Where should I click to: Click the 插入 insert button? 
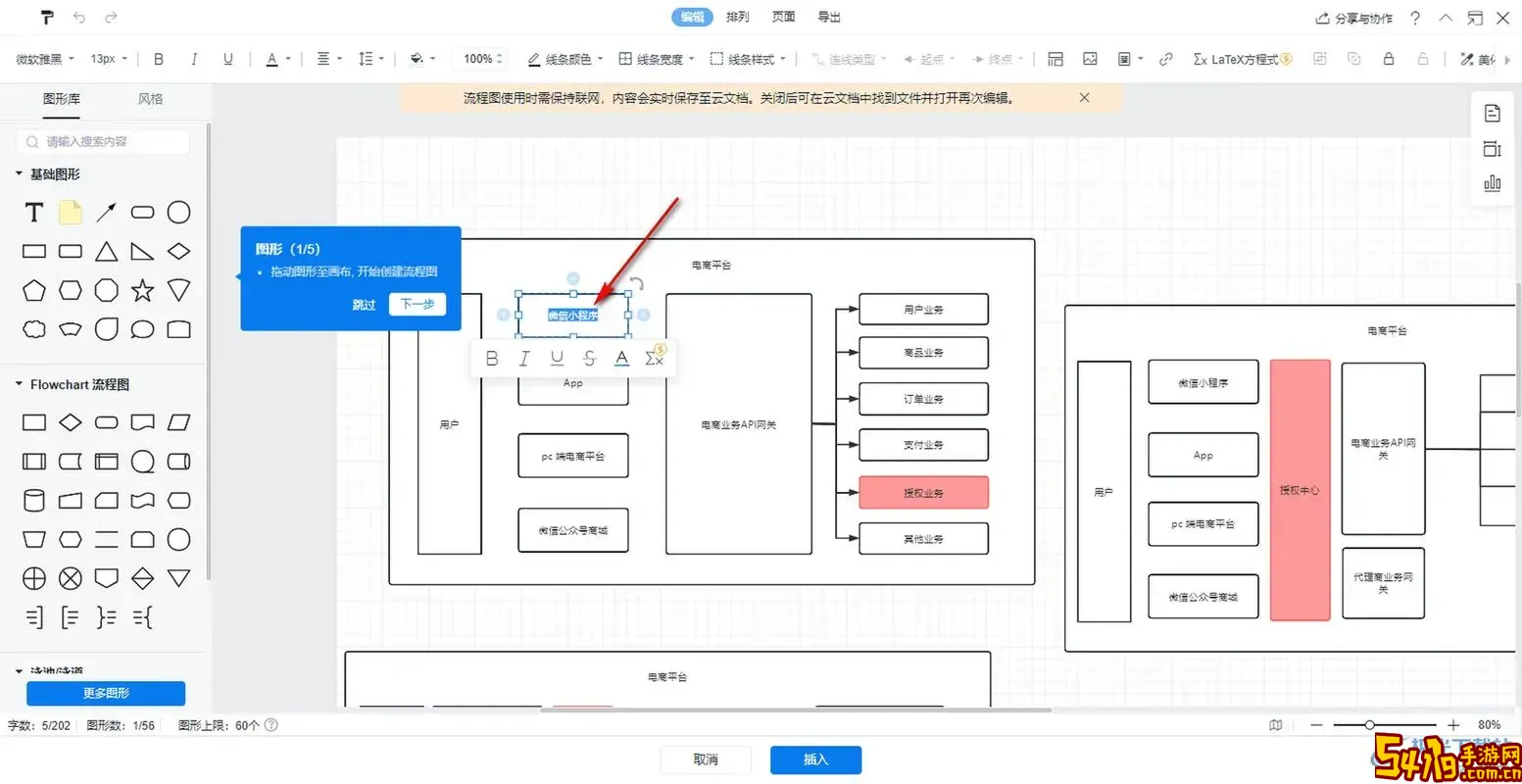(815, 759)
